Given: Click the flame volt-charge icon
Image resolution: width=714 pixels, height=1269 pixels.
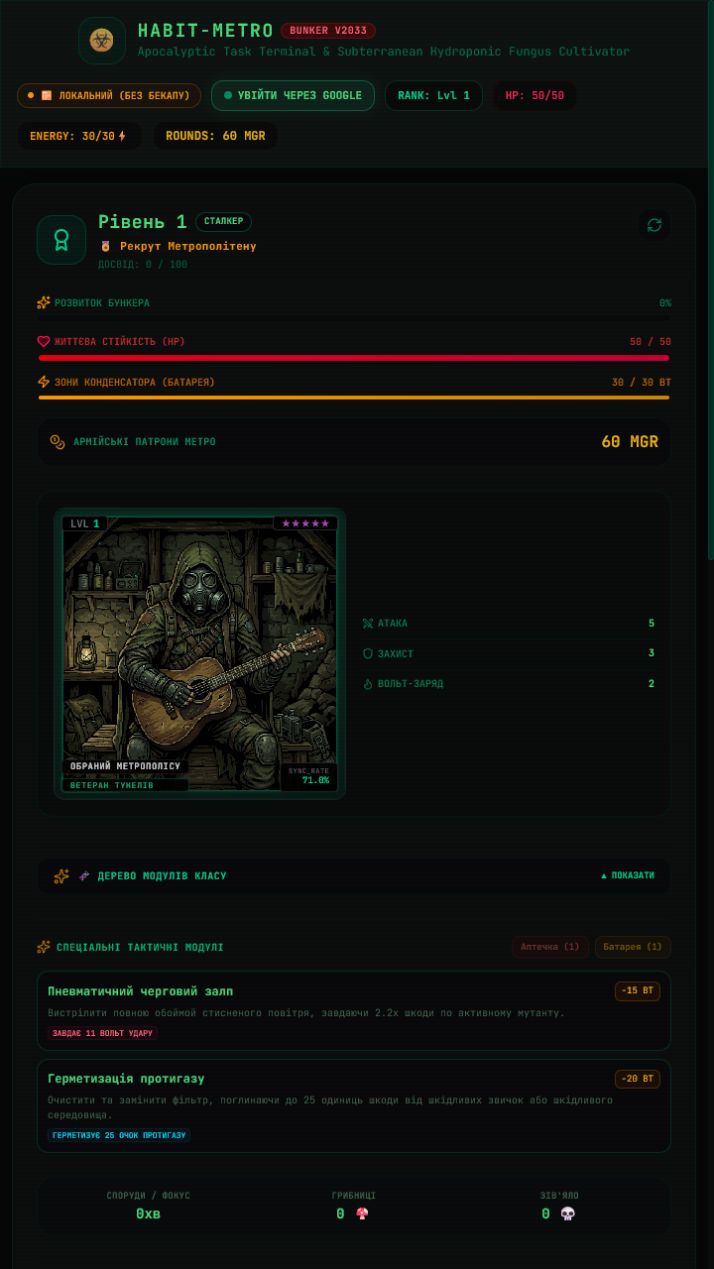Looking at the screenshot, I should [x=367, y=684].
